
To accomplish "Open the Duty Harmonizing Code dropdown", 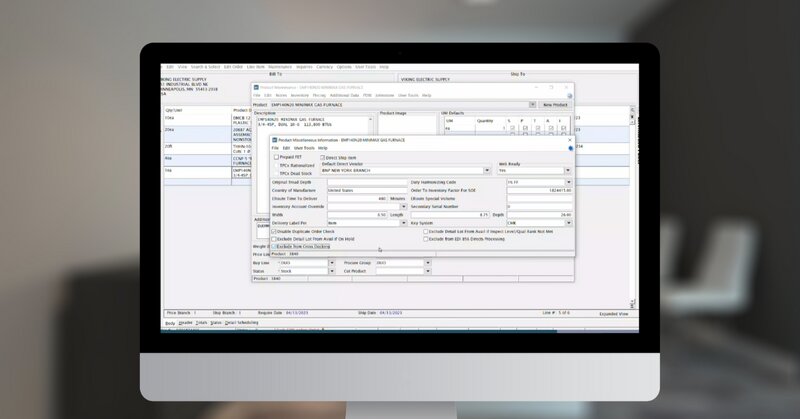I will tap(568, 182).
